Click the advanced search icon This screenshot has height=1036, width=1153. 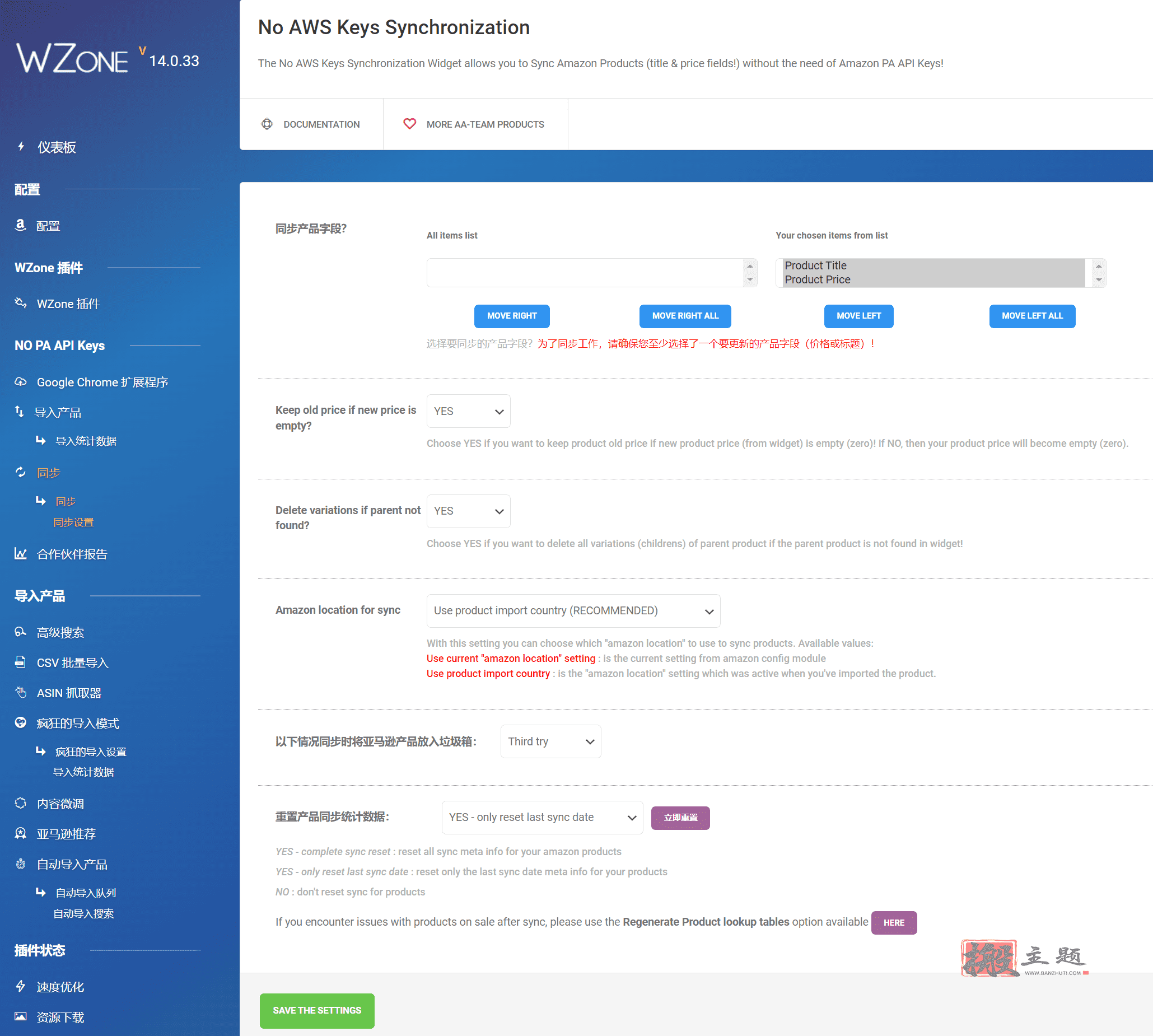pos(21,631)
